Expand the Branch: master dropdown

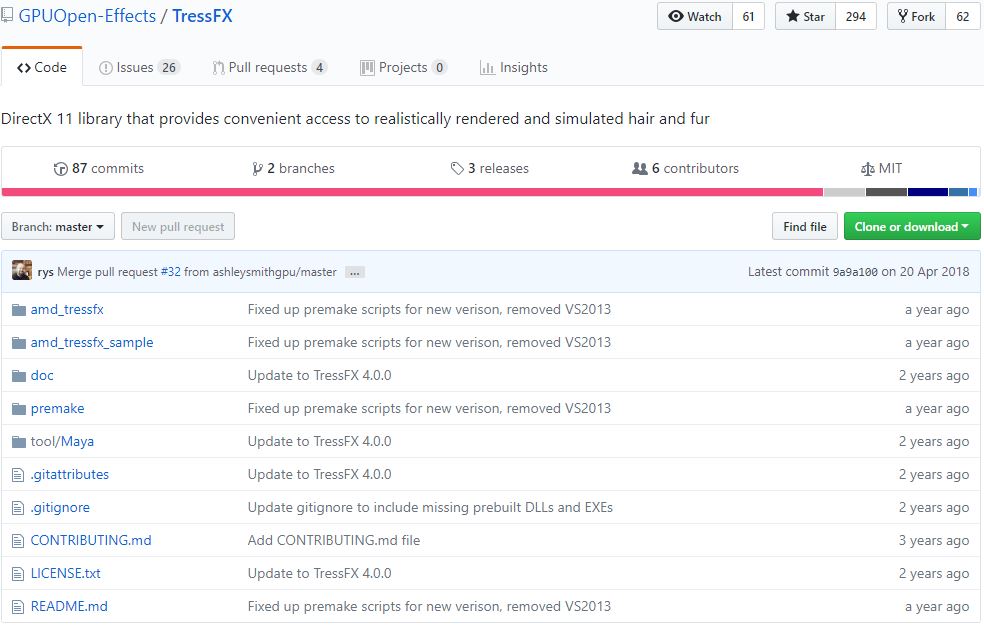(x=58, y=227)
